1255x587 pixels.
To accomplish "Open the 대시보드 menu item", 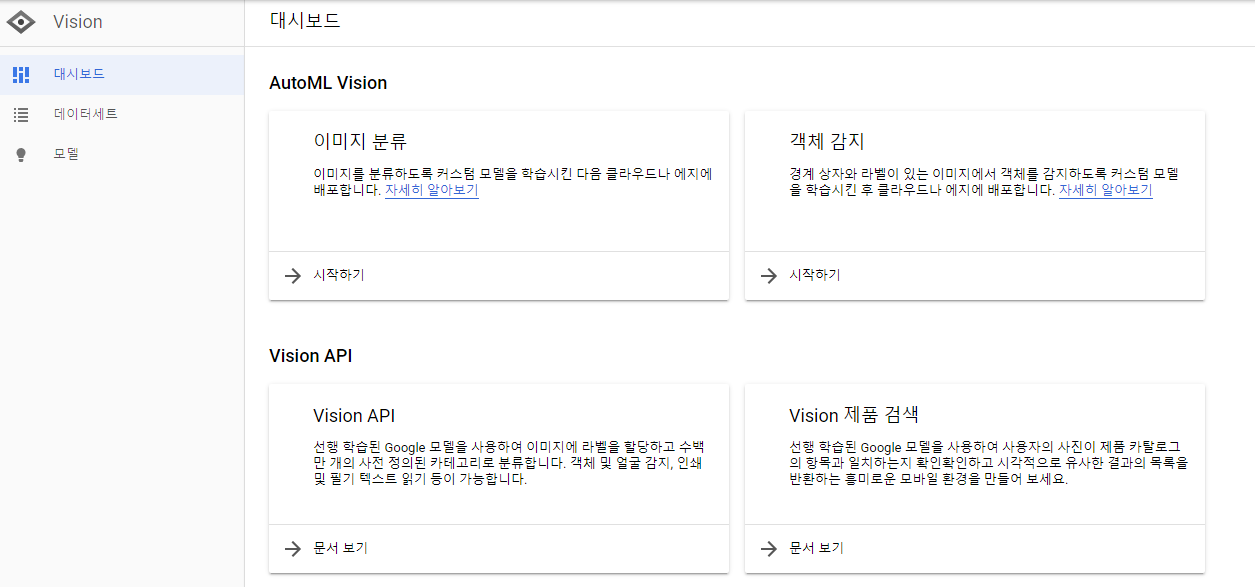I will click(122, 74).
